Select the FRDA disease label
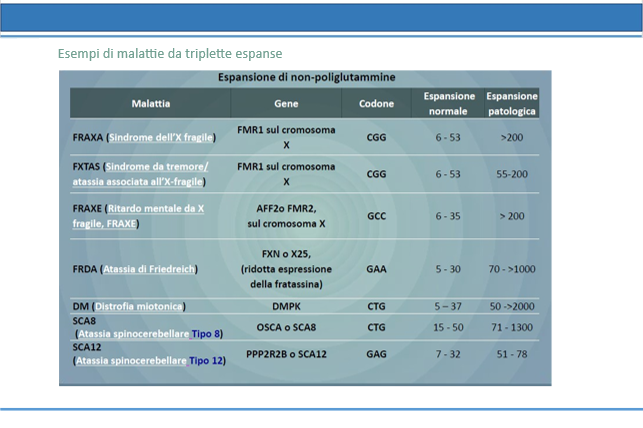This screenshot has width=643, height=428. (x=85, y=269)
